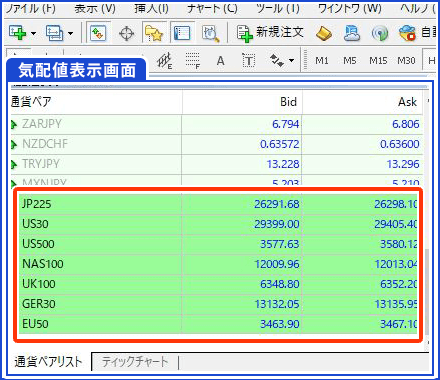
Task: Select the EU50 symbol row
Action: [x=218, y=324]
